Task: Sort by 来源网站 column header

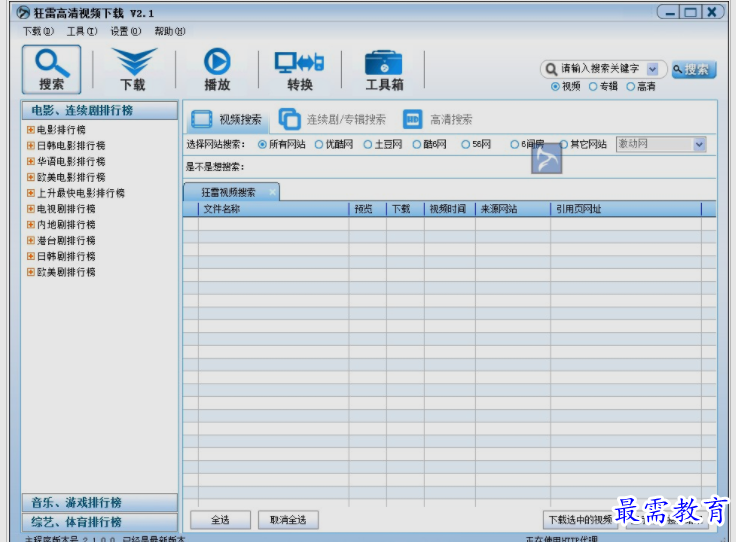Action: pos(513,209)
